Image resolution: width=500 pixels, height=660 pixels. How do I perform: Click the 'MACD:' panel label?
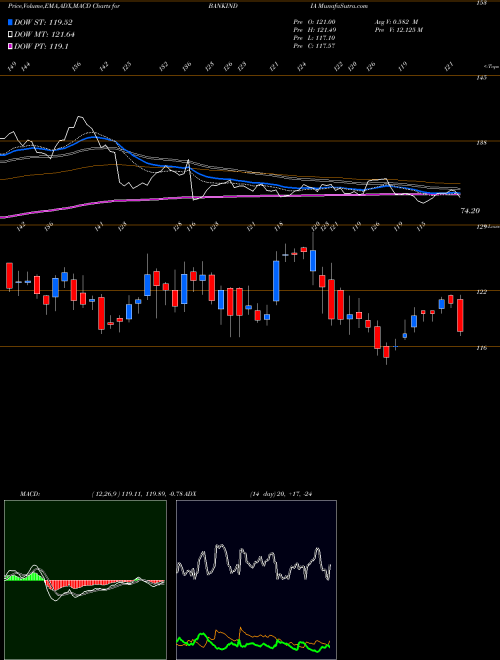[29, 494]
